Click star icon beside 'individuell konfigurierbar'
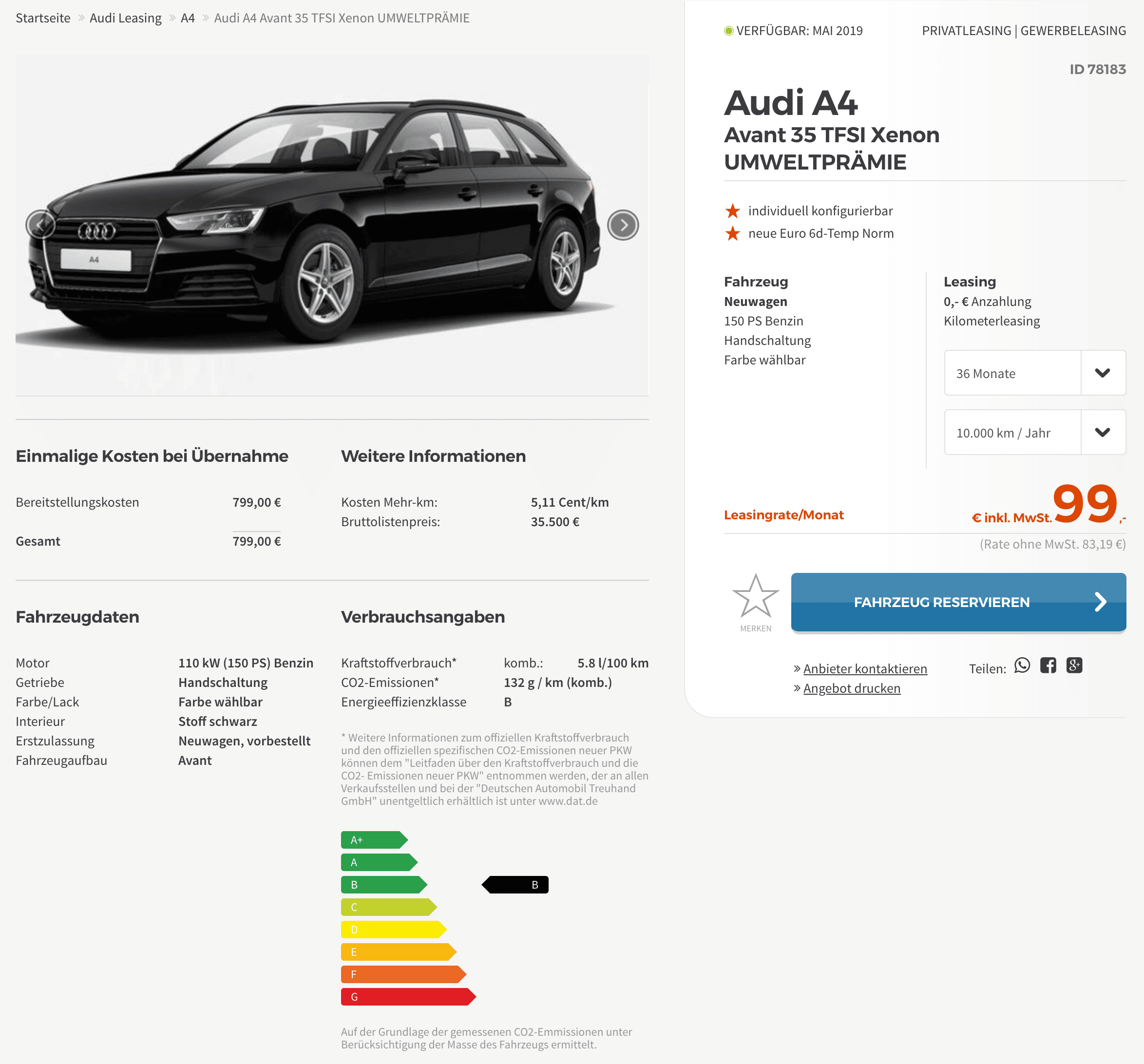Screen dimensions: 1144x1064 click(733, 211)
